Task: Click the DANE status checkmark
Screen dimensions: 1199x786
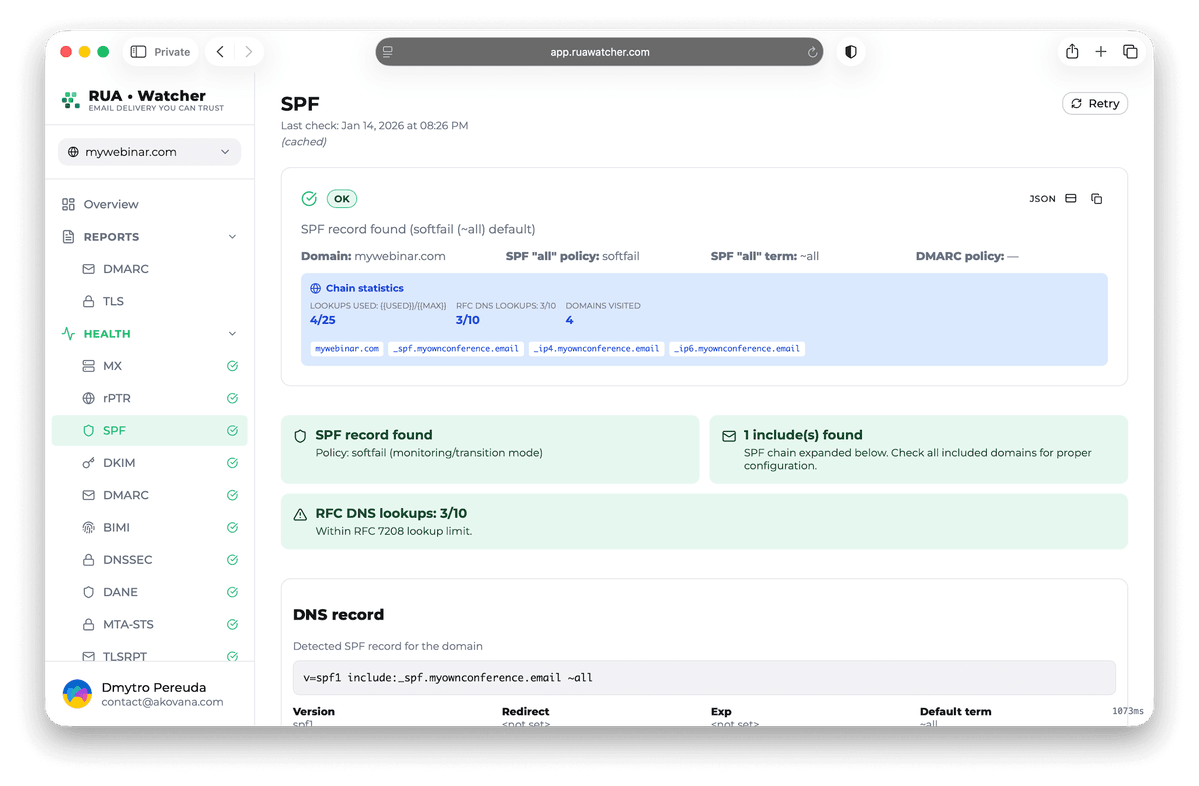Action: (x=232, y=591)
